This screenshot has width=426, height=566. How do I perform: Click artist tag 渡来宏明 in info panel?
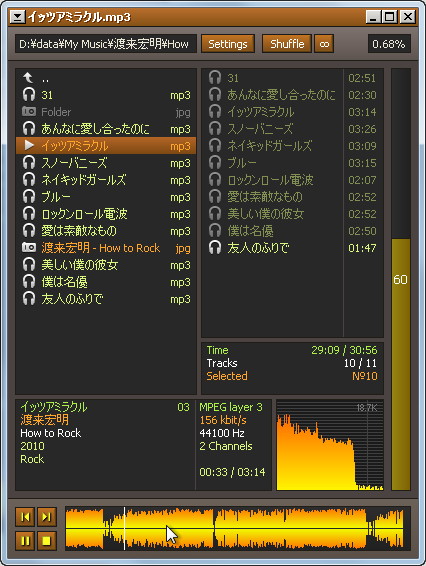44,420
